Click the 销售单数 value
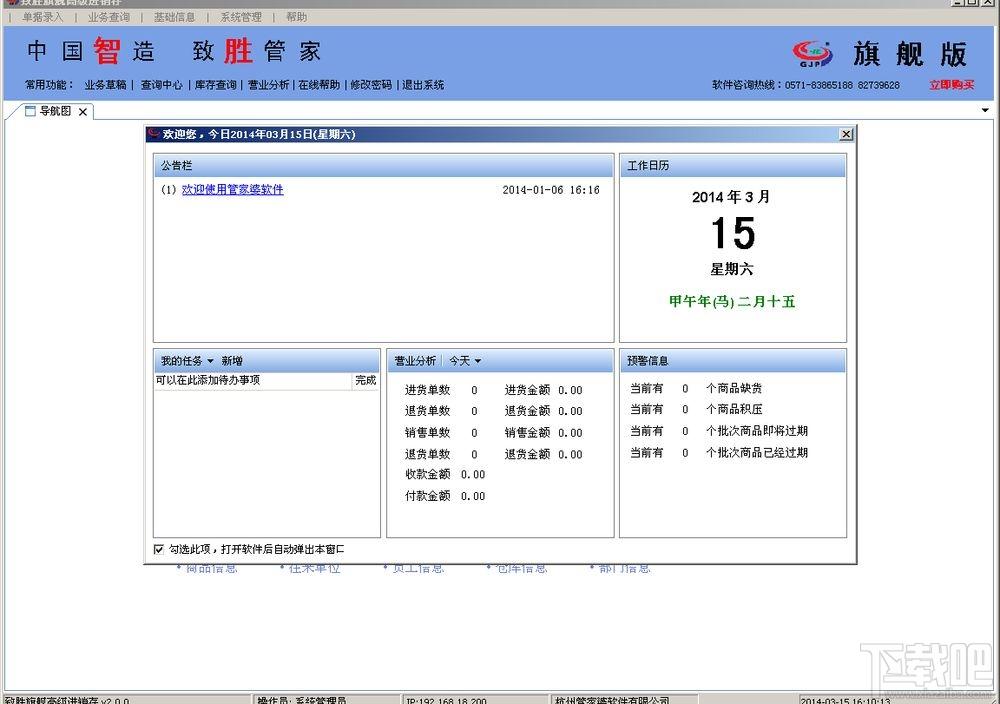Image resolution: width=1000 pixels, height=704 pixels. point(474,433)
